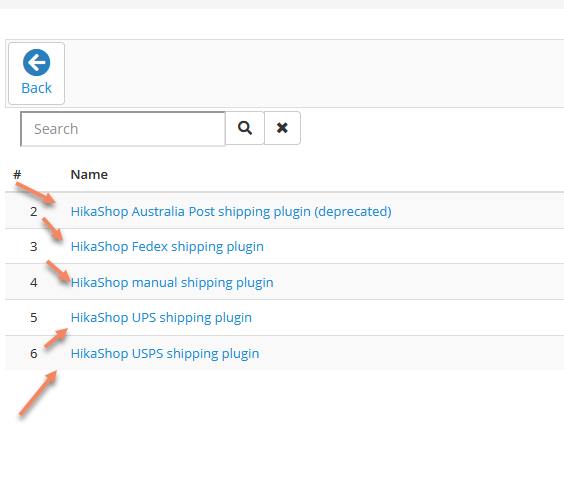
Task: Click row number 4 in the list
Action: 33,283
